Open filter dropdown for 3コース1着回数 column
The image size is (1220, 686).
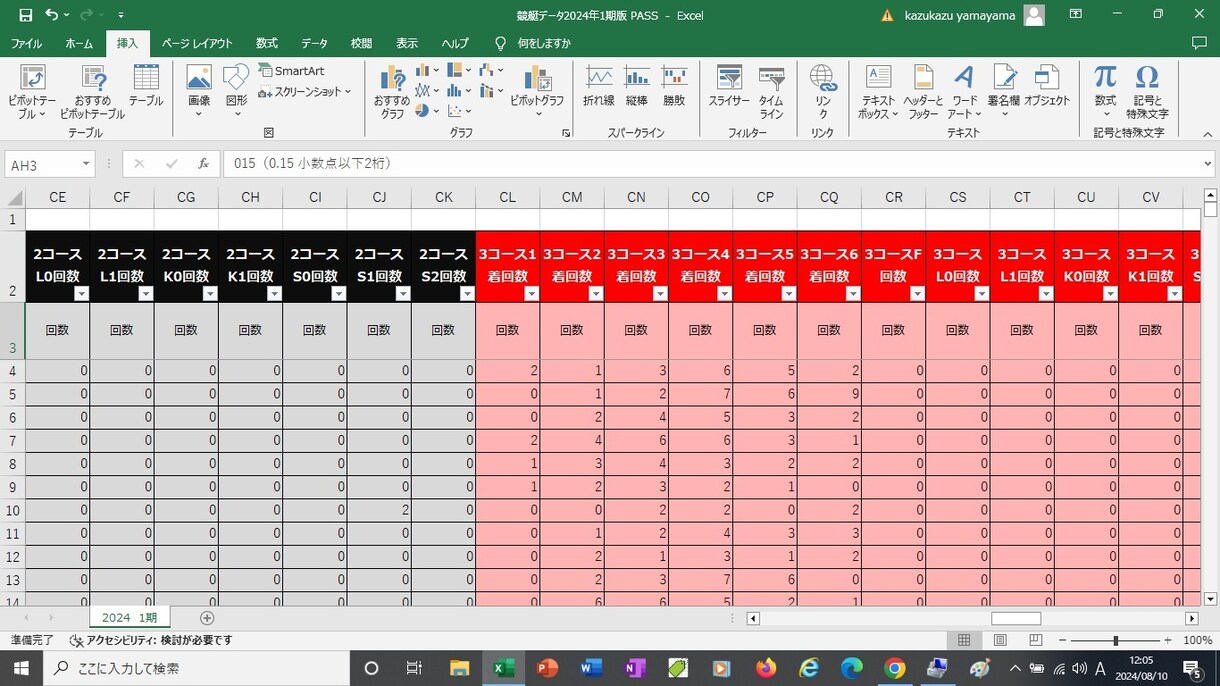pos(532,293)
